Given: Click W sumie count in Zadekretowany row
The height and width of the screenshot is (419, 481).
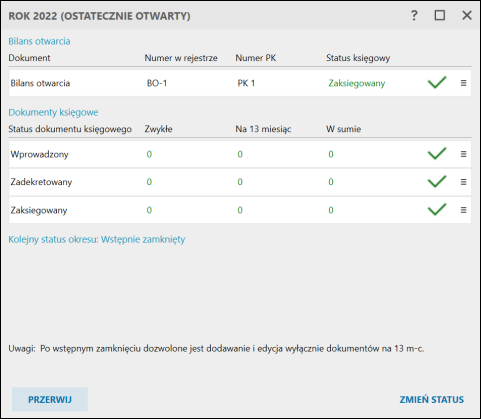Looking at the screenshot, I should tap(331, 182).
